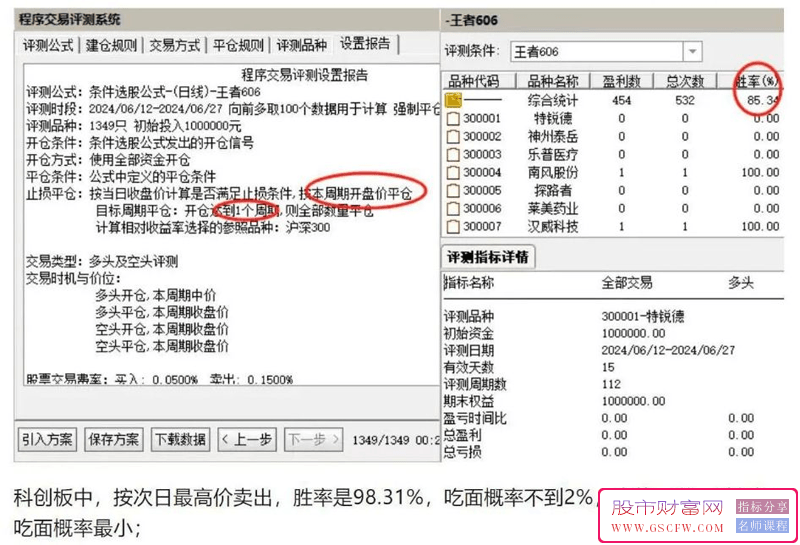This screenshot has height=545, width=800.
Task: Click the 综合统计 folder icon
Action: point(453,100)
